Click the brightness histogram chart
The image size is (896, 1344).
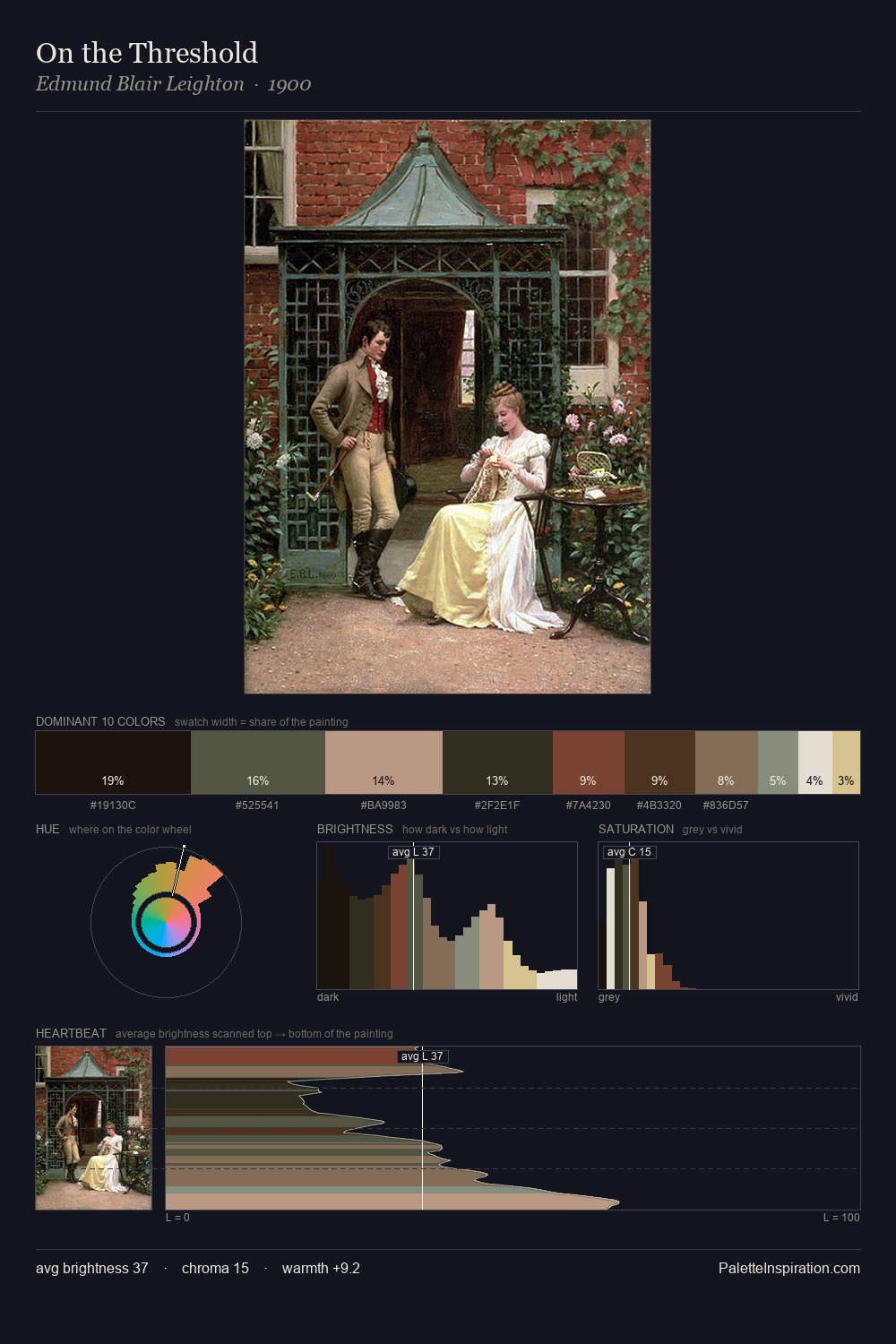[x=447, y=916]
